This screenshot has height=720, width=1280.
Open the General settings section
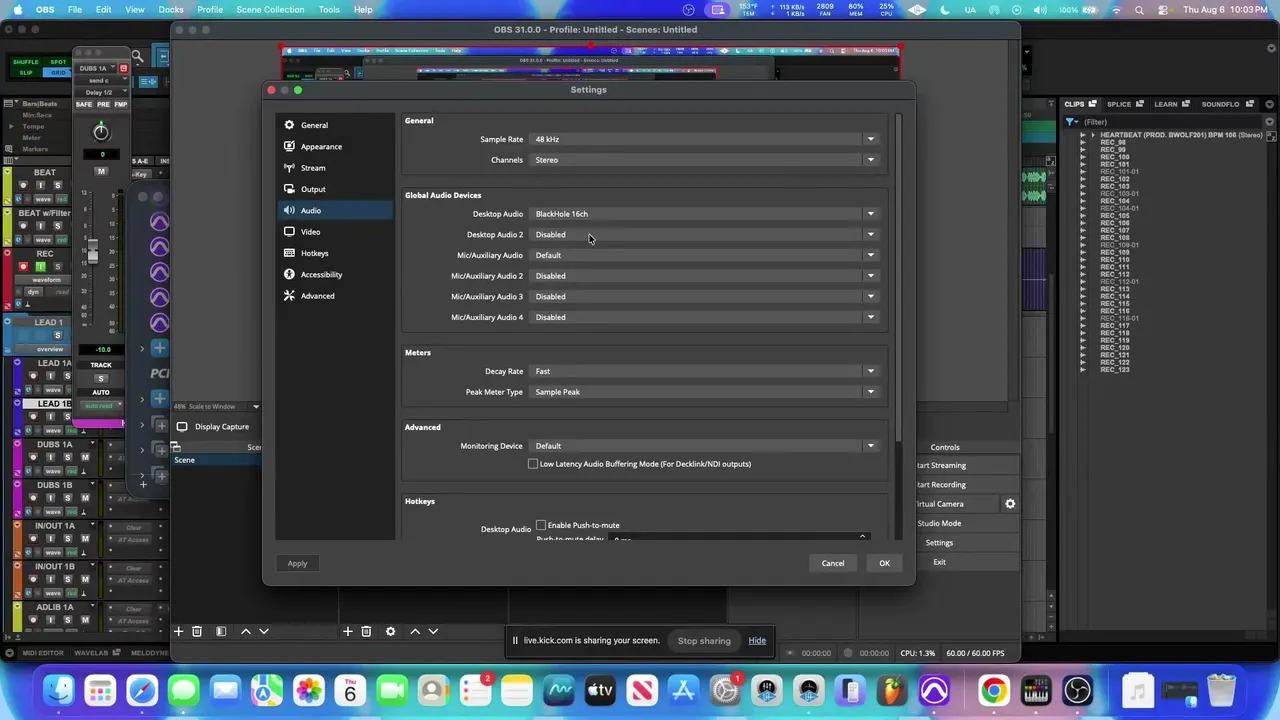point(335,125)
